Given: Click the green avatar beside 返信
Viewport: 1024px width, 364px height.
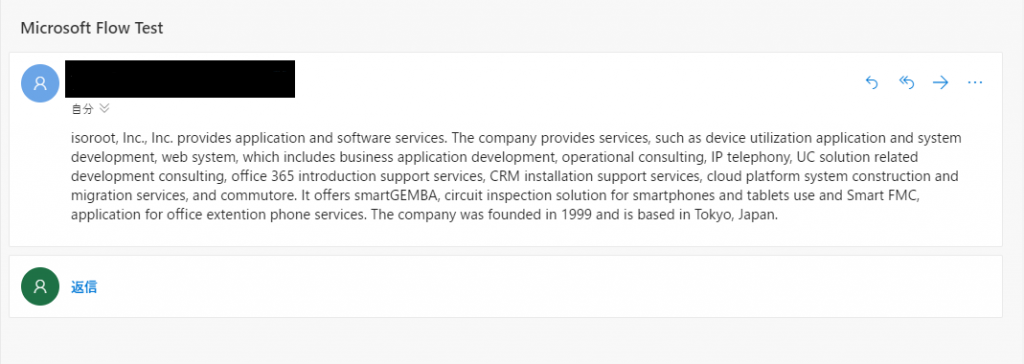Looking at the screenshot, I should click(x=40, y=286).
